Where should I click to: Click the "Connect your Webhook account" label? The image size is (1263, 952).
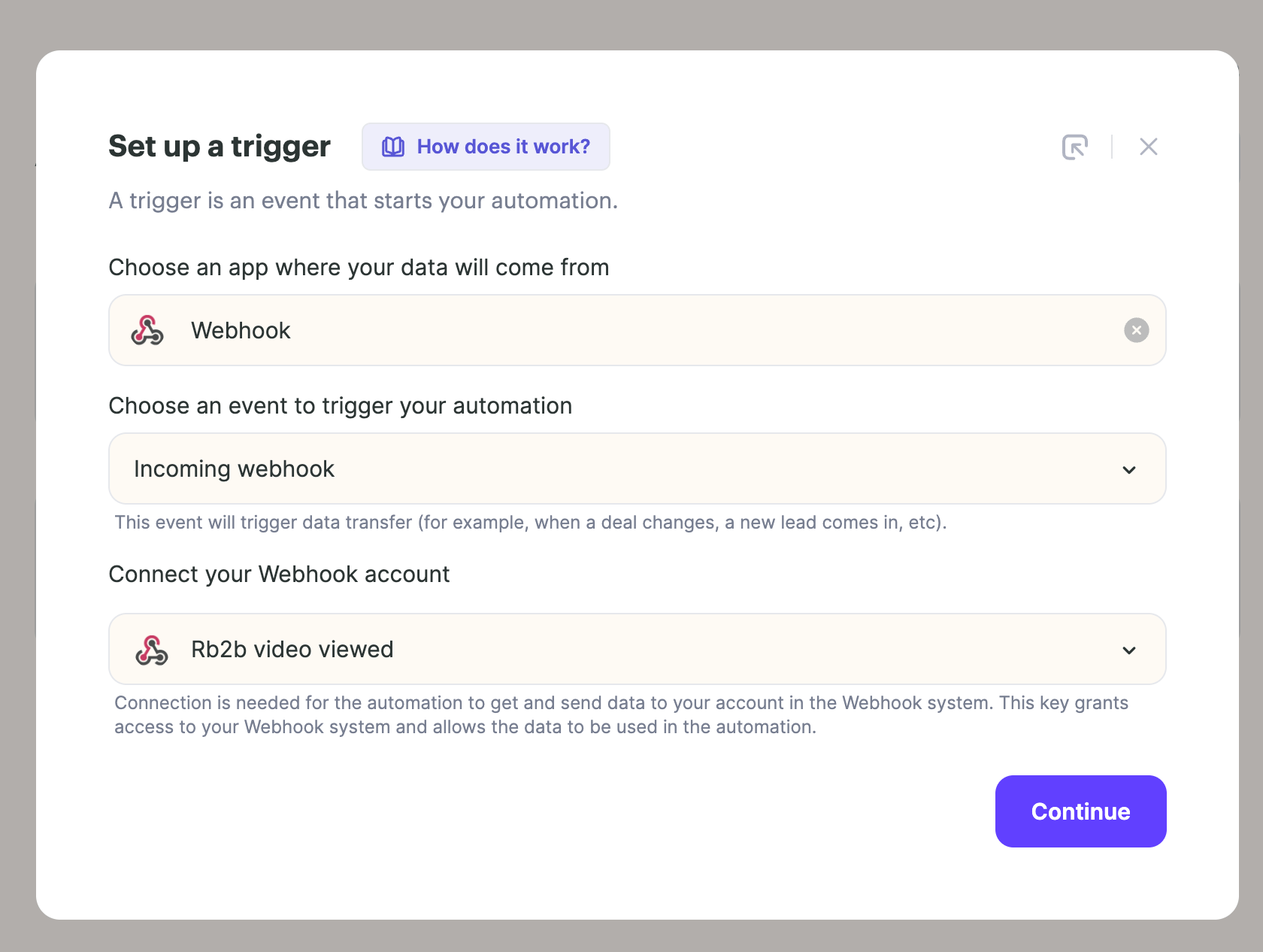pyautogui.click(x=279, y=575)
